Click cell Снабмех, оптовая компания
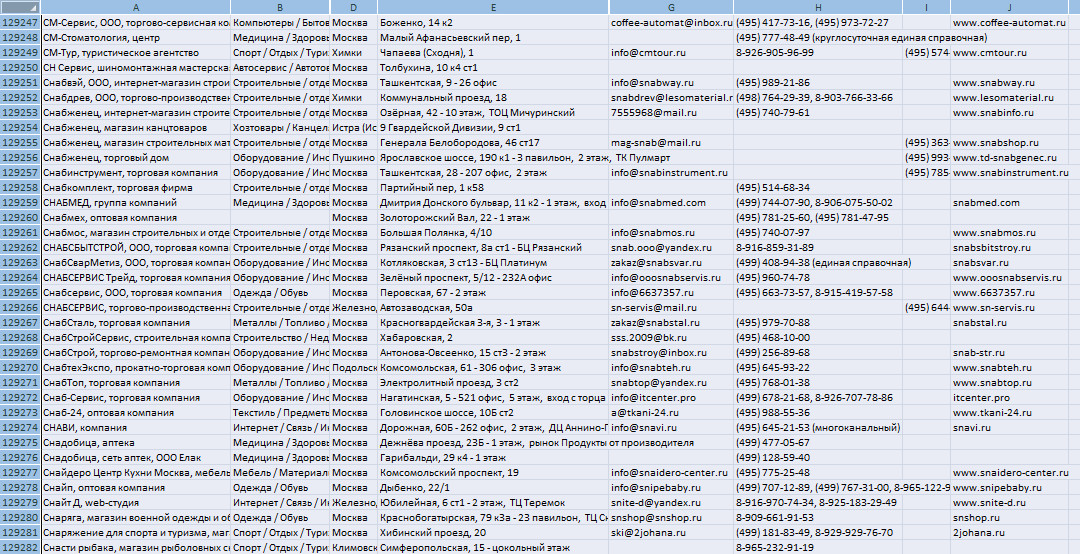The width and height of the screenshot is (1080, 554). pos(136,218)
